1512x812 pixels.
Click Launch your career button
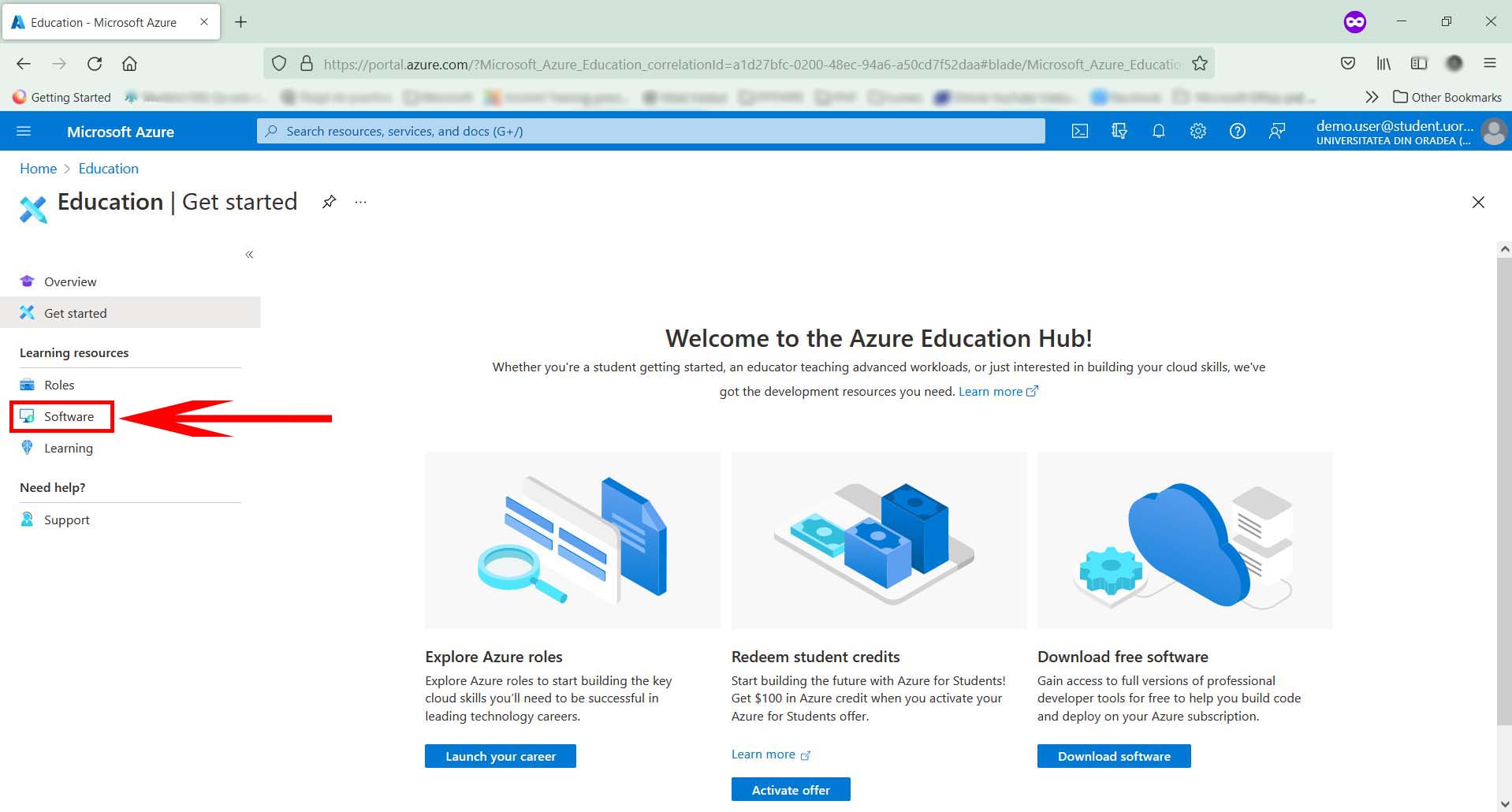click(501, 756)
